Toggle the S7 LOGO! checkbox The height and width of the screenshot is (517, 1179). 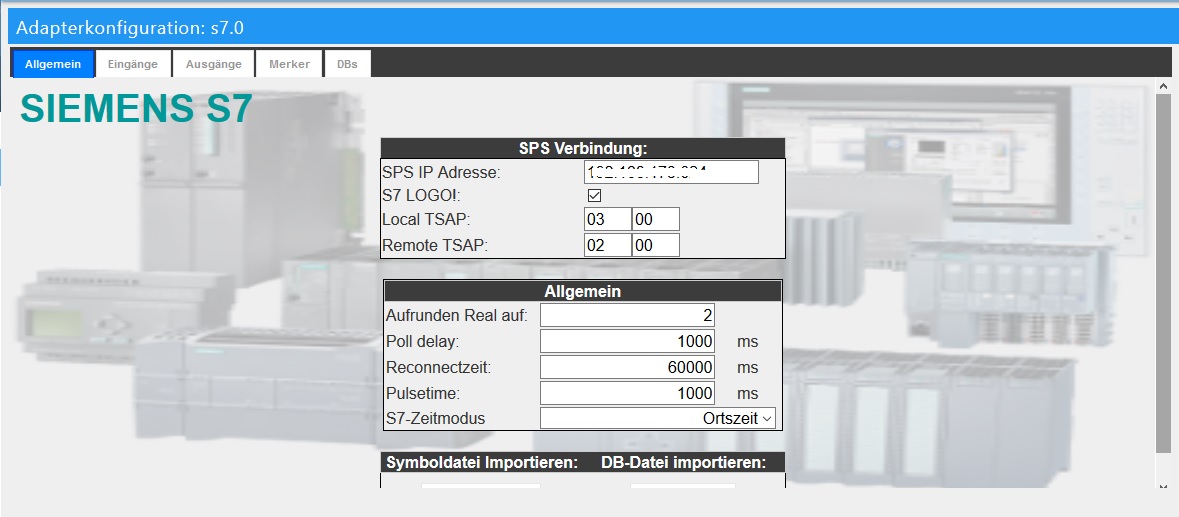(594, 195)
